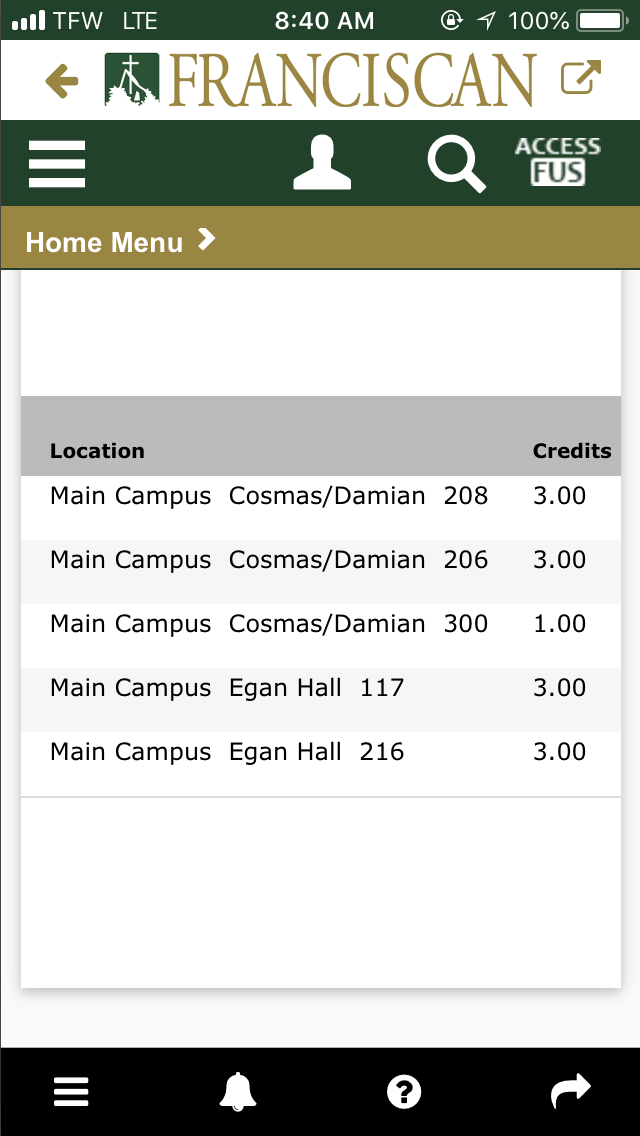The height and width of the screenshot is (1136, 640).
Task: Tap the share arrow icon
Action: pos(571,1092)
